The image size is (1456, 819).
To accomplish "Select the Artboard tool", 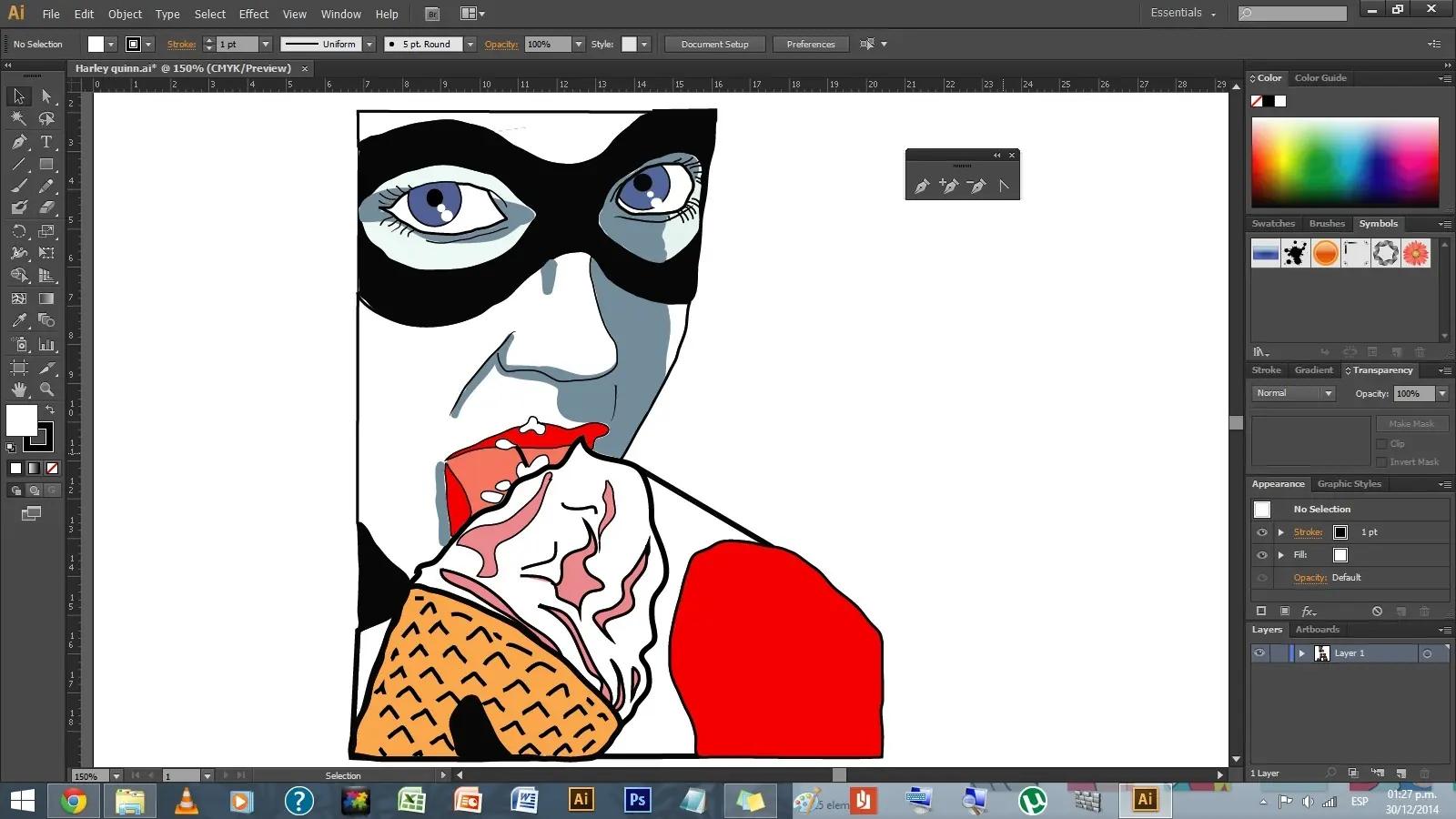I will pyautogui.click(x=19, y=368).
